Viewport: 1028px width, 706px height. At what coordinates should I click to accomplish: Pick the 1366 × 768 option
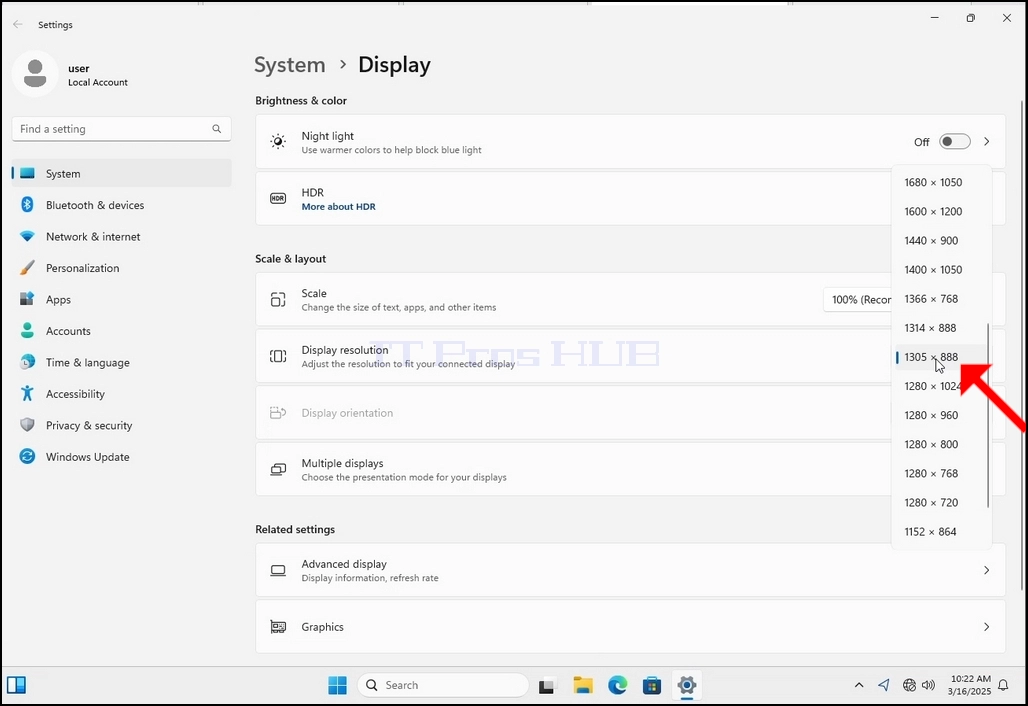tap(941, 299)
